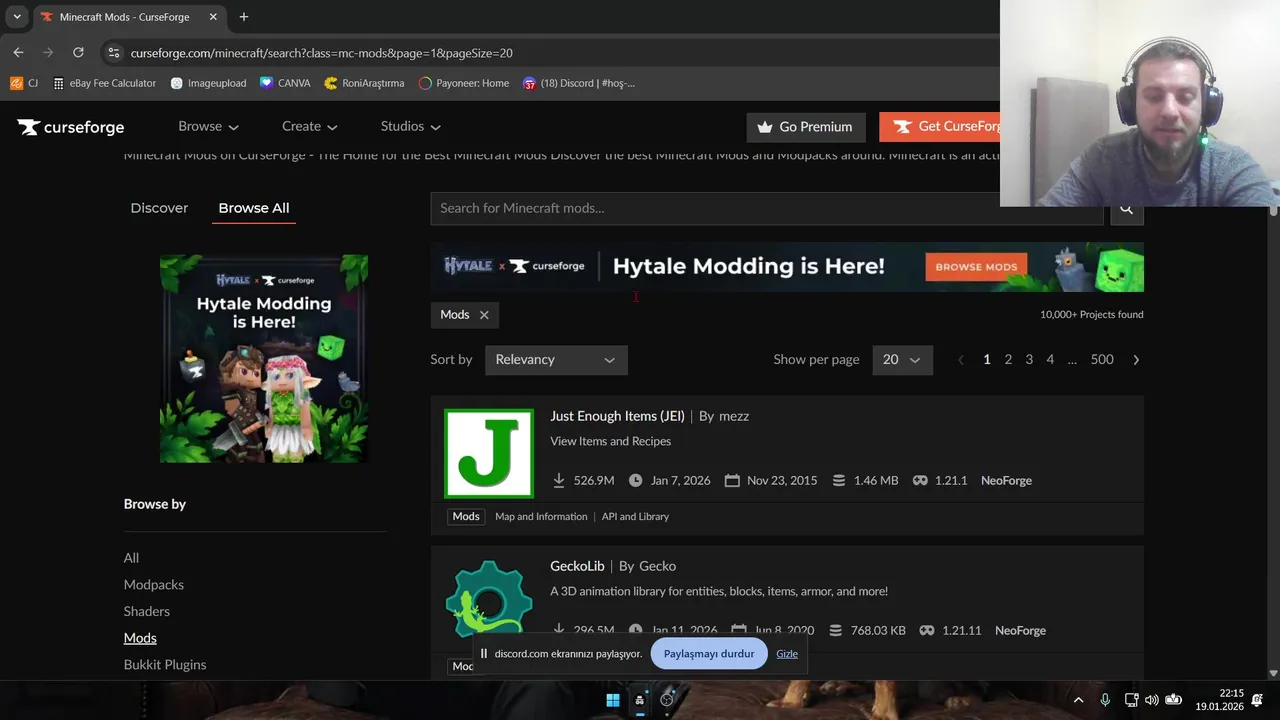This screenshot has width=1280, height=720.
Task: Open the CJ bookmark
Action: tap(24, 83)
